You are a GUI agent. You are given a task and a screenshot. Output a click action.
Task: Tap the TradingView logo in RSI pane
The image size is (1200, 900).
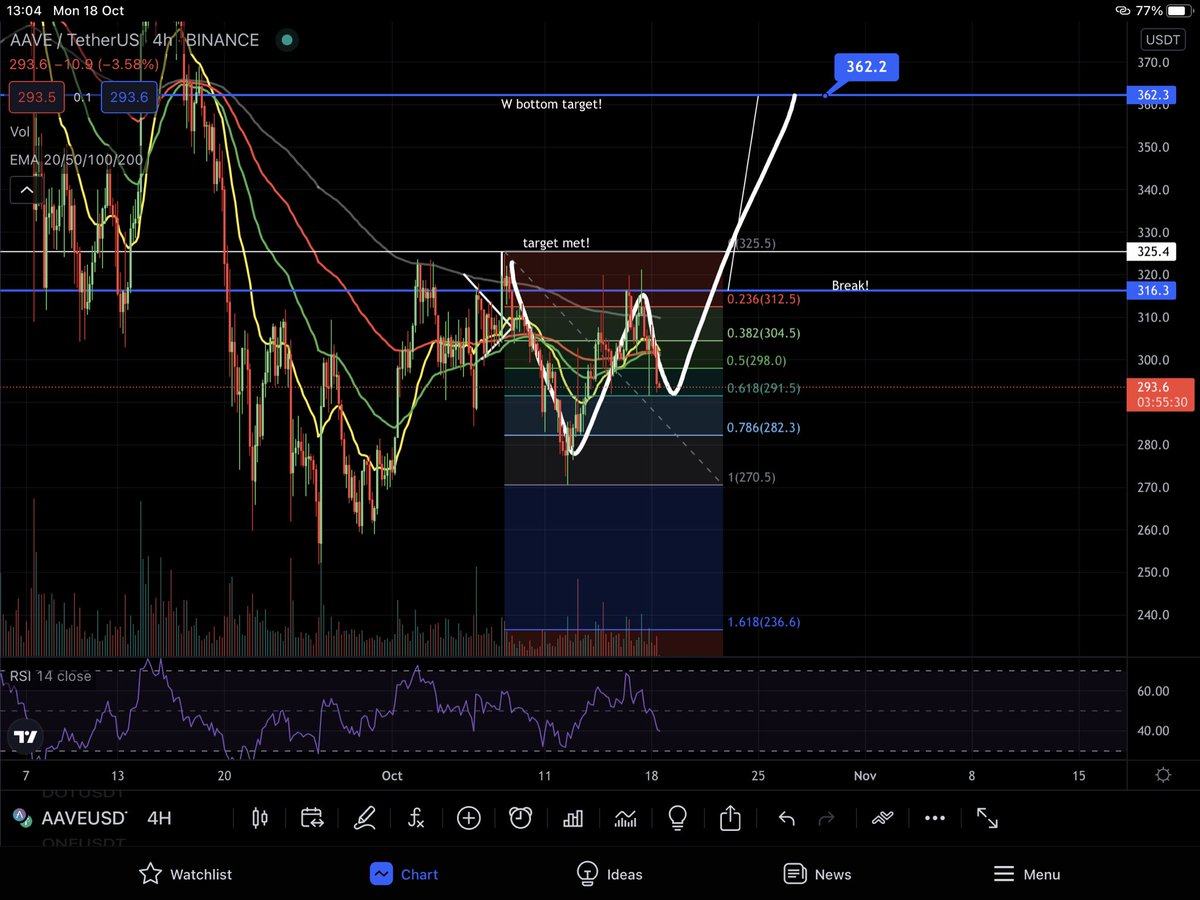point(25,737)
